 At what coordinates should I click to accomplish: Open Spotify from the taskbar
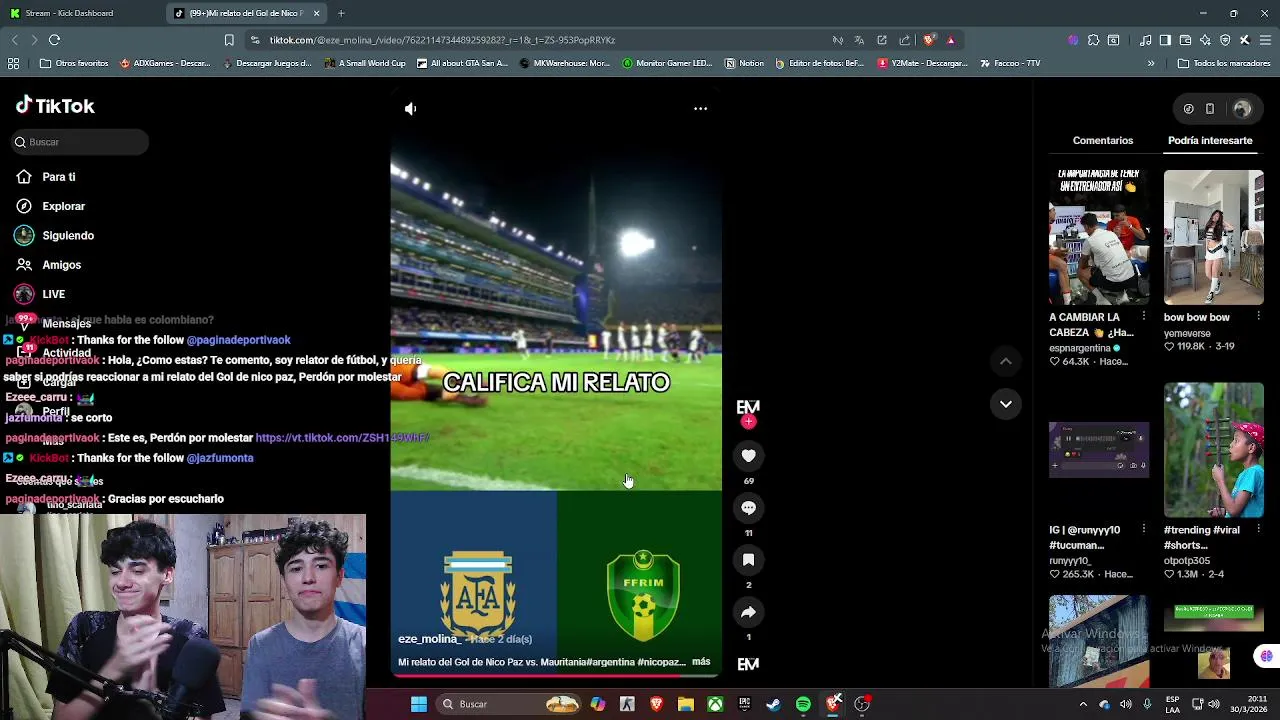click(803, 704)
